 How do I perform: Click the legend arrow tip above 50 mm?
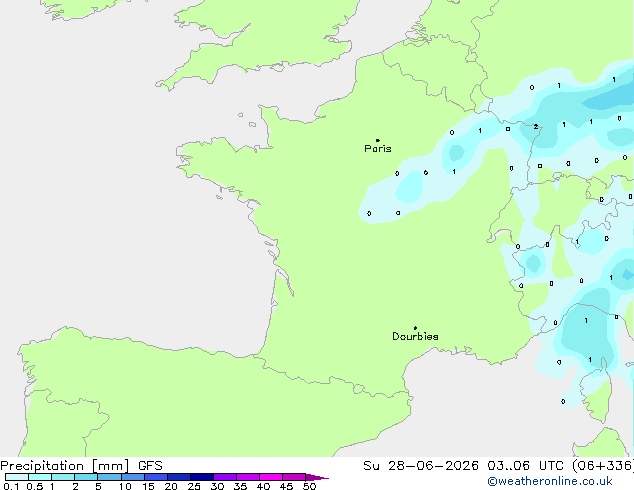317,477
